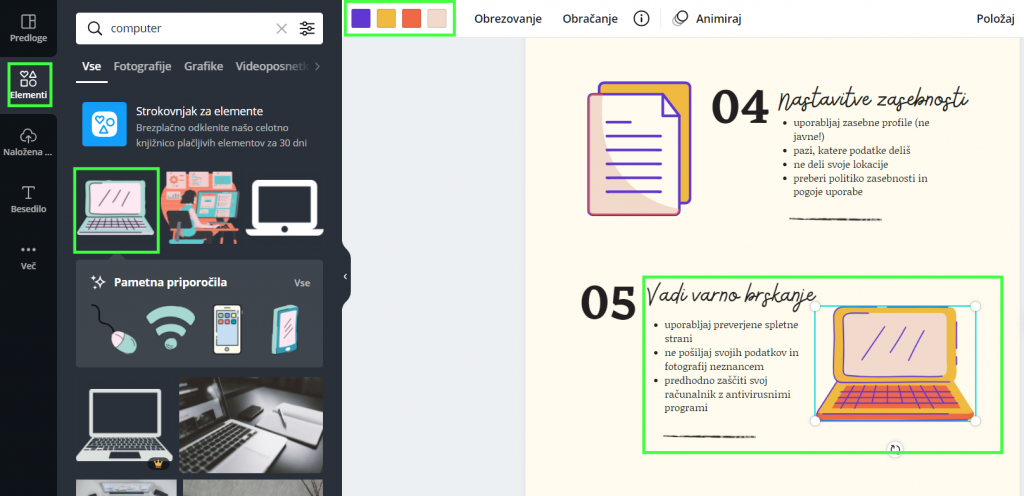Select the white outline laptop graphic

[285, 208]
